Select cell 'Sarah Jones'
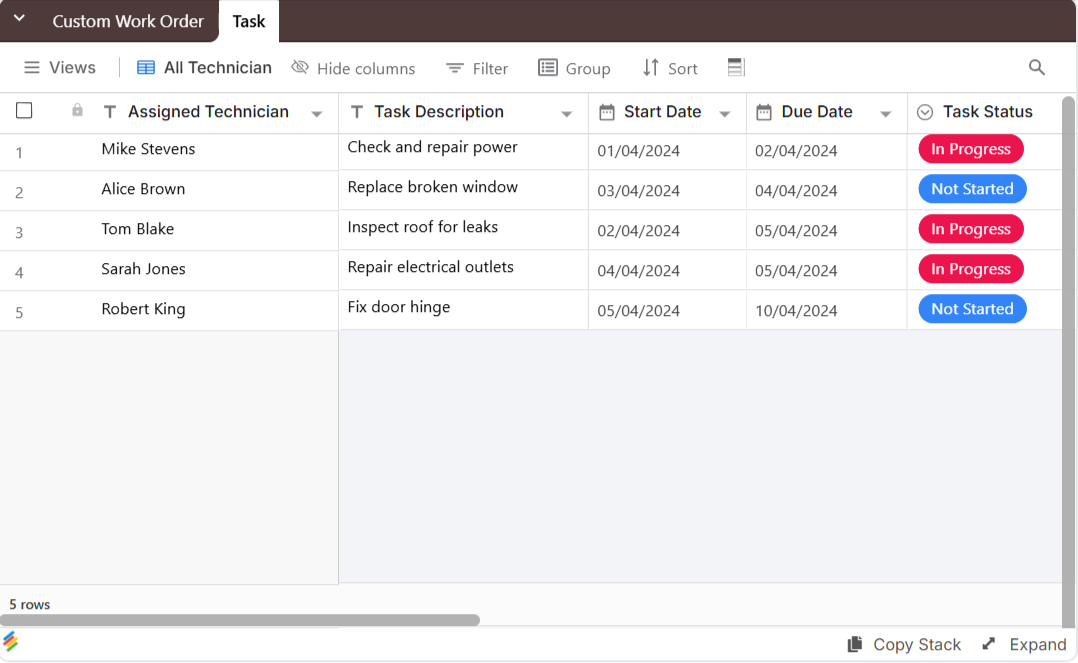1078x663 pixels. (143, 268)
